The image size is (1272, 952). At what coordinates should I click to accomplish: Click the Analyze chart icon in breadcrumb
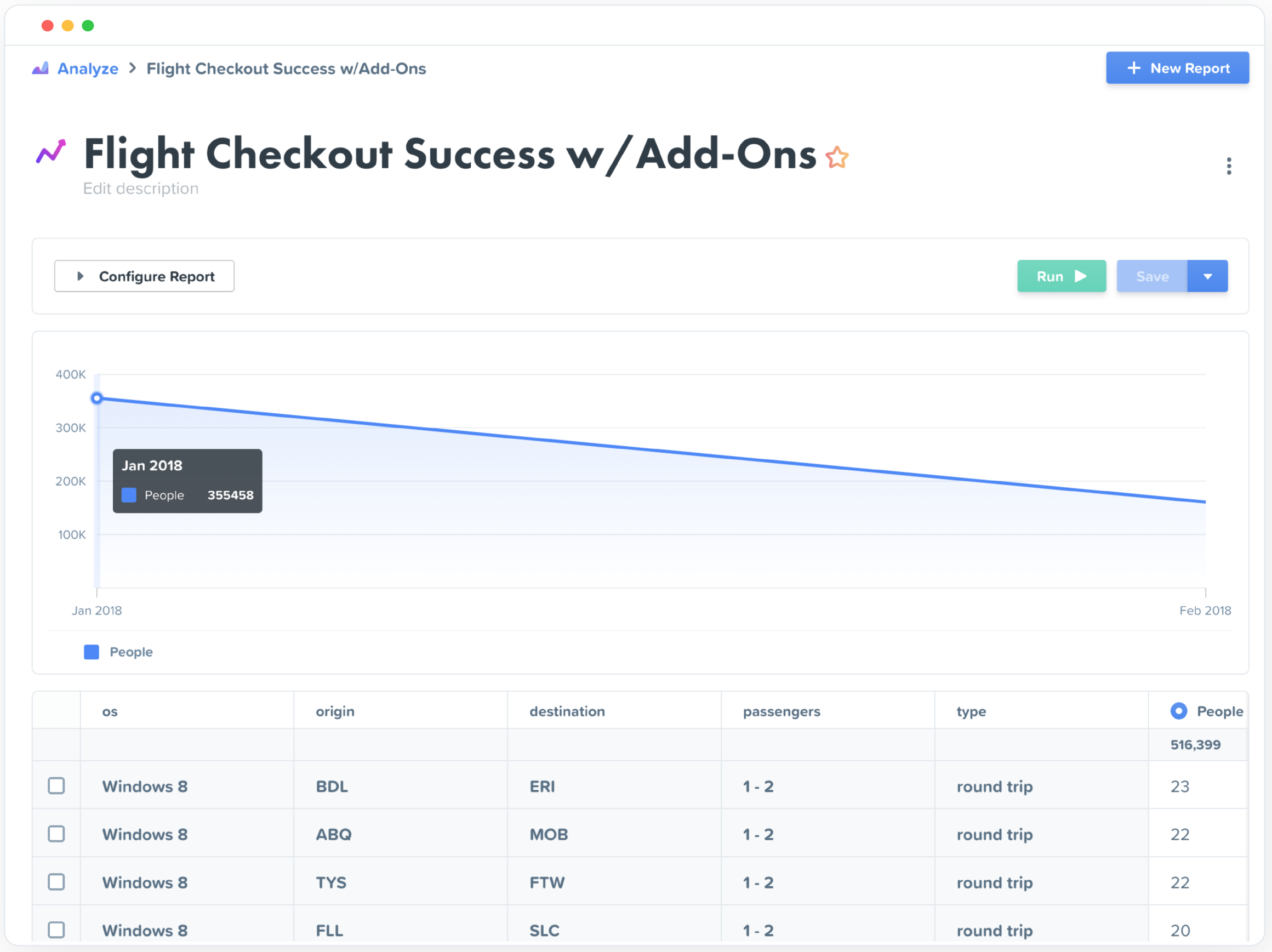pos(40,69)
